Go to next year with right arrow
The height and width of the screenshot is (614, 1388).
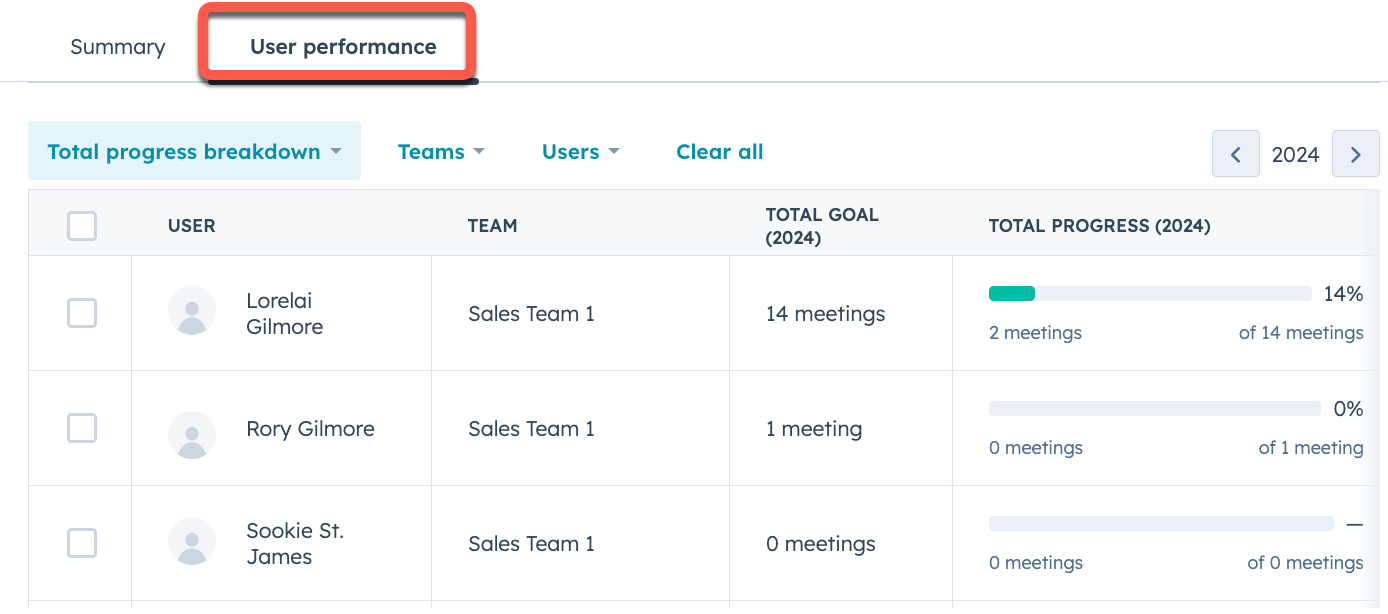[x=1356, y=154]
